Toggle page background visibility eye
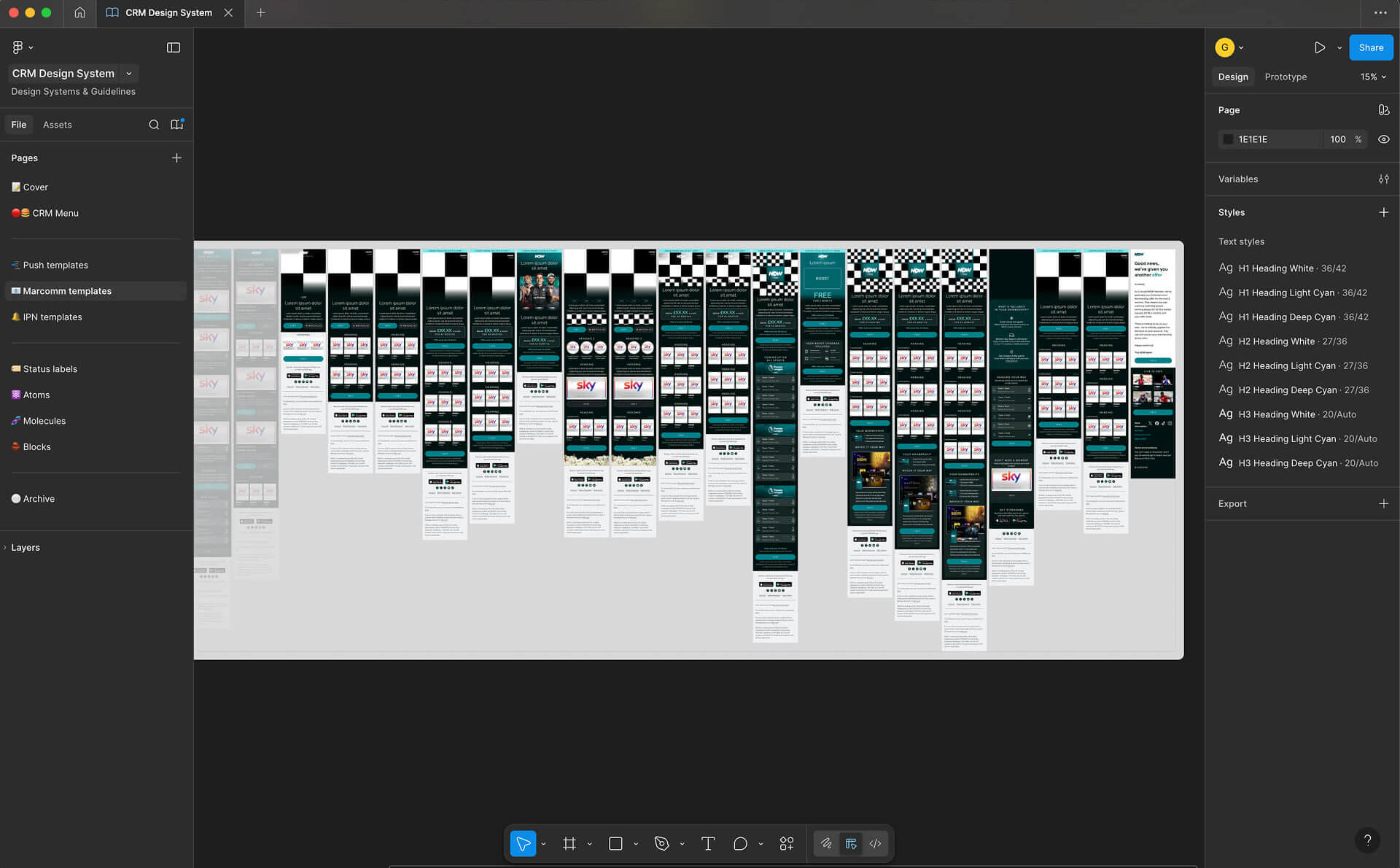The height and width of the screenshot is (868, 1400). 1383,139
